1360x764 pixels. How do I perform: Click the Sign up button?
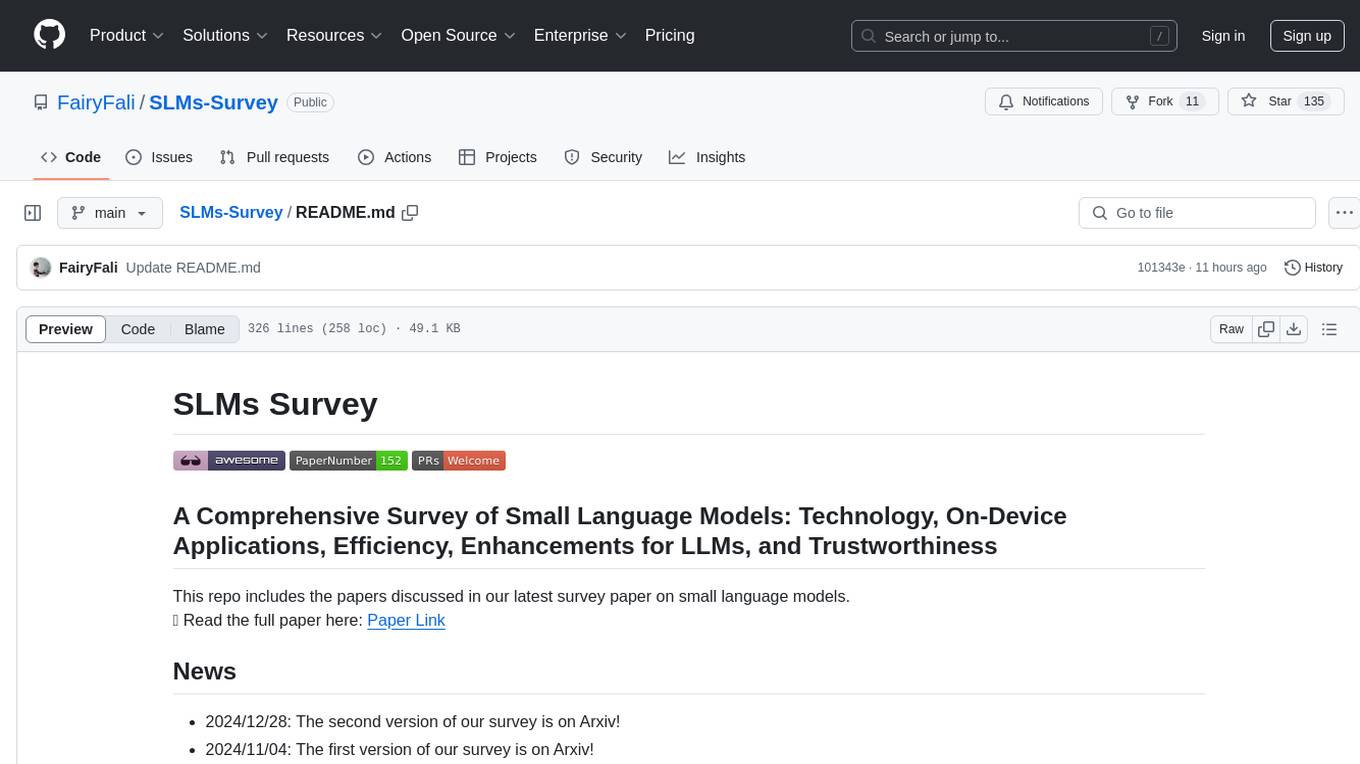(1307, 36)
